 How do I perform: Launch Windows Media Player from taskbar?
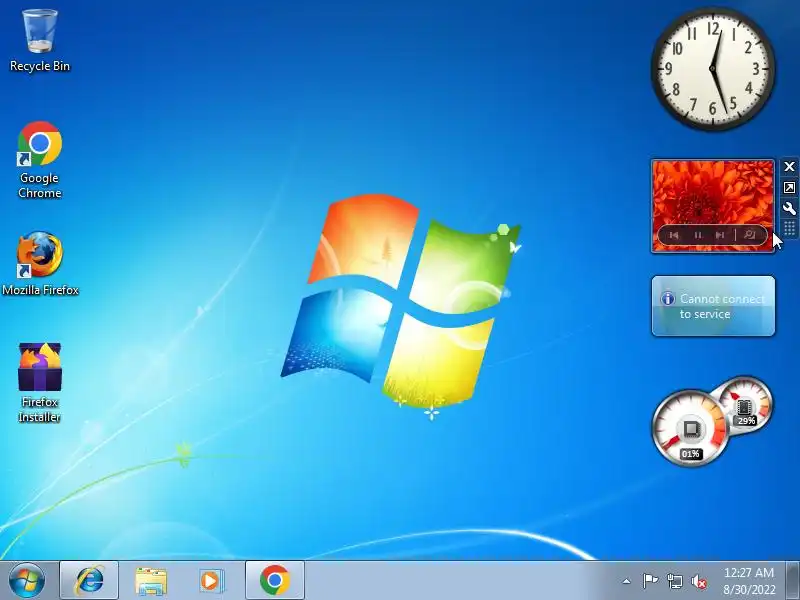(x=211, y=581)
